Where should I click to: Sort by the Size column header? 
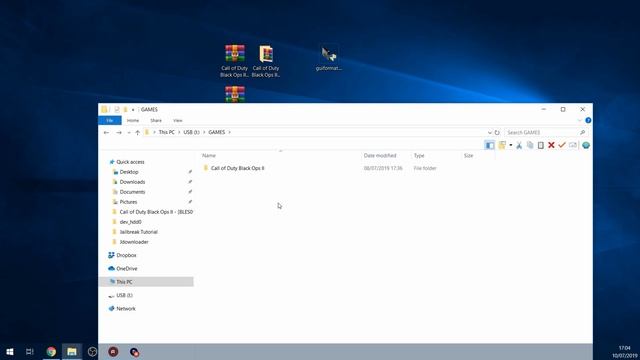tap(469, 156)
